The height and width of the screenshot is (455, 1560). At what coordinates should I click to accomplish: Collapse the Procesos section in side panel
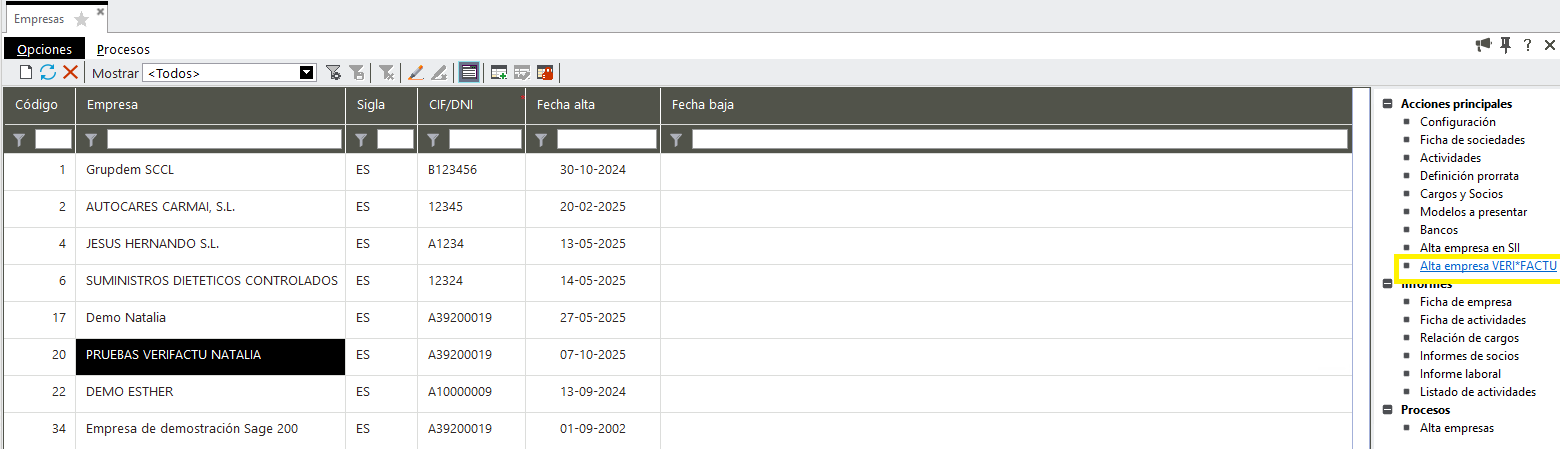point(1388,410)
